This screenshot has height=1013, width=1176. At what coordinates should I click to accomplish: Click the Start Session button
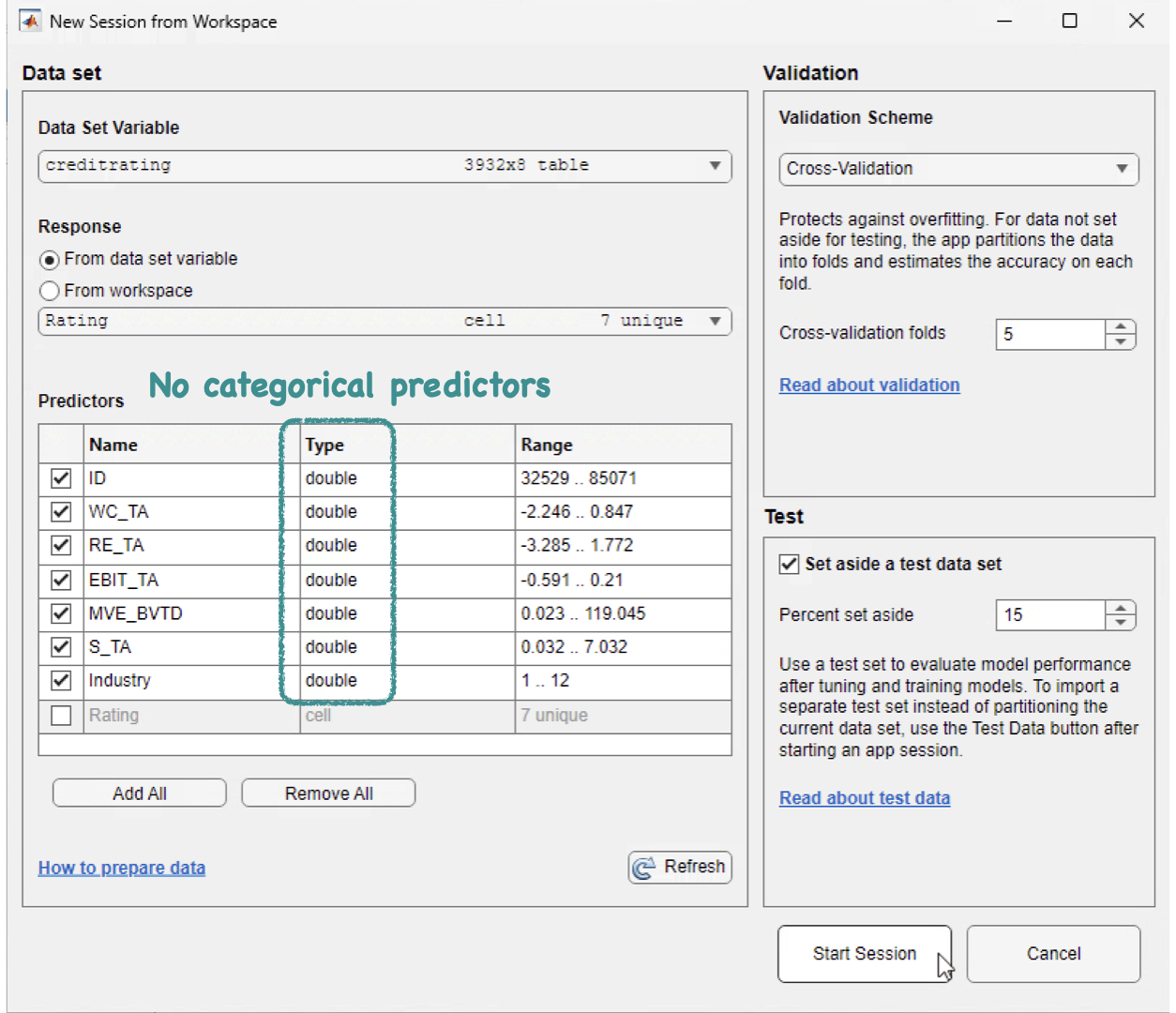(x=864, y=954)
